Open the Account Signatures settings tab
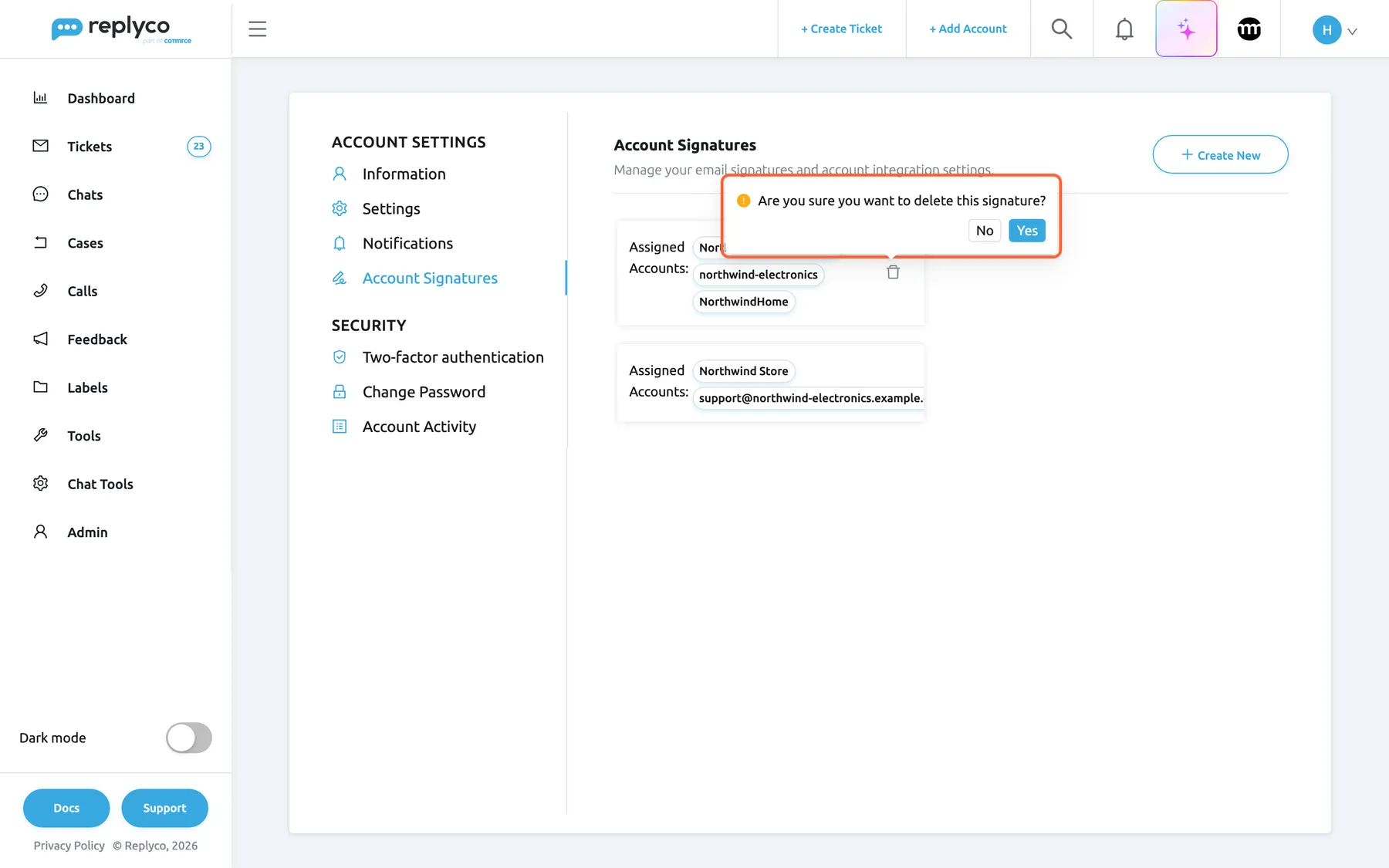Screen dimensions: 1389x868 (x=429, y=278)
